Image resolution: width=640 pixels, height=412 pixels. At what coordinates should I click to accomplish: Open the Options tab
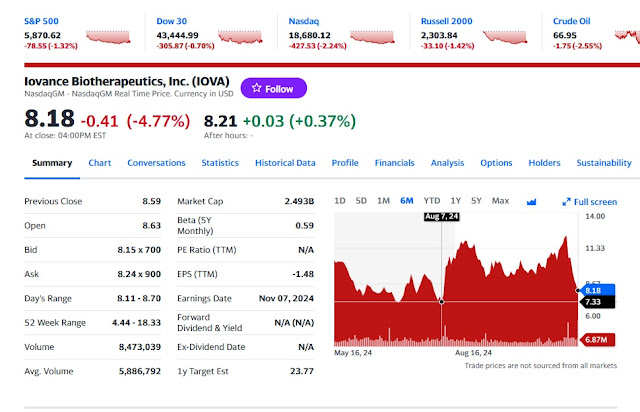(x=496, y=163)
